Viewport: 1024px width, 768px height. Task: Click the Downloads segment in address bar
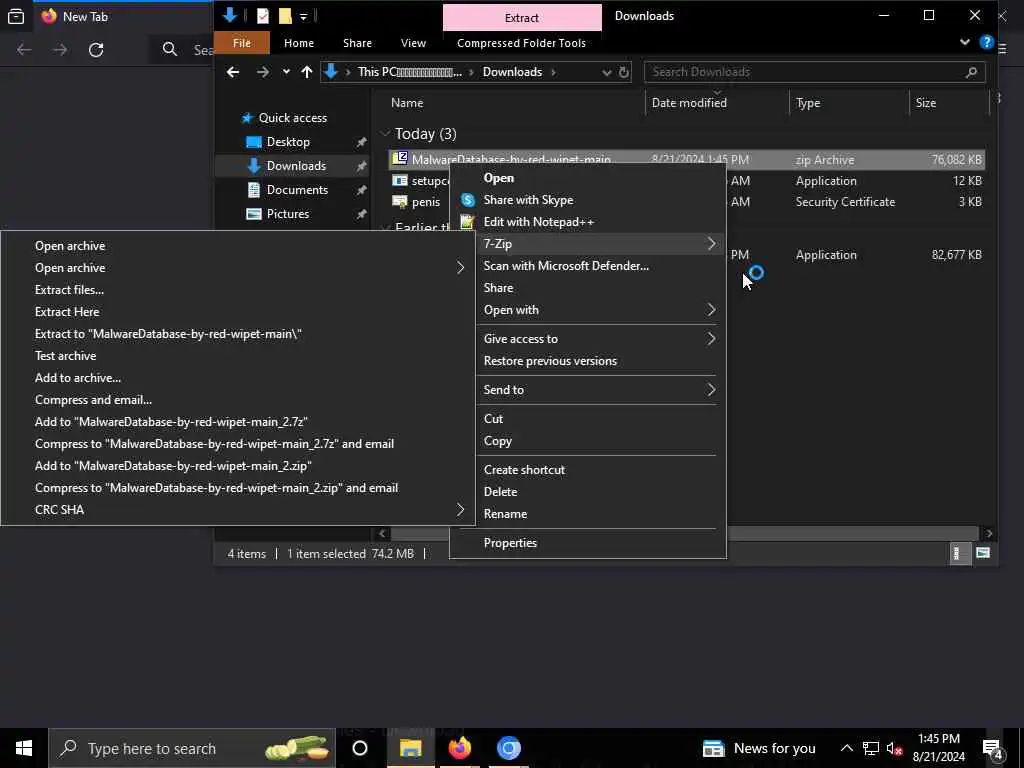512,72
